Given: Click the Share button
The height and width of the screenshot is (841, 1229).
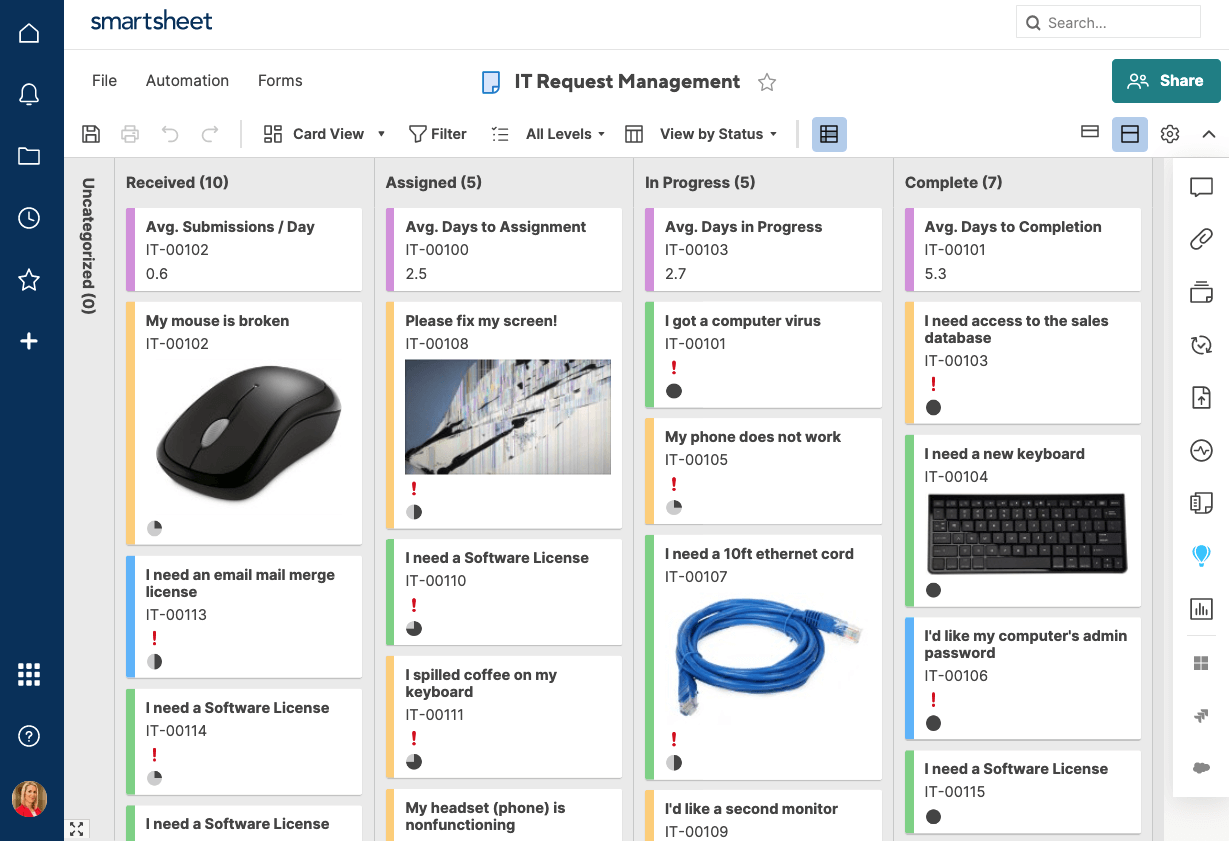Looking at the screenshot, I should pos(1166,81).
